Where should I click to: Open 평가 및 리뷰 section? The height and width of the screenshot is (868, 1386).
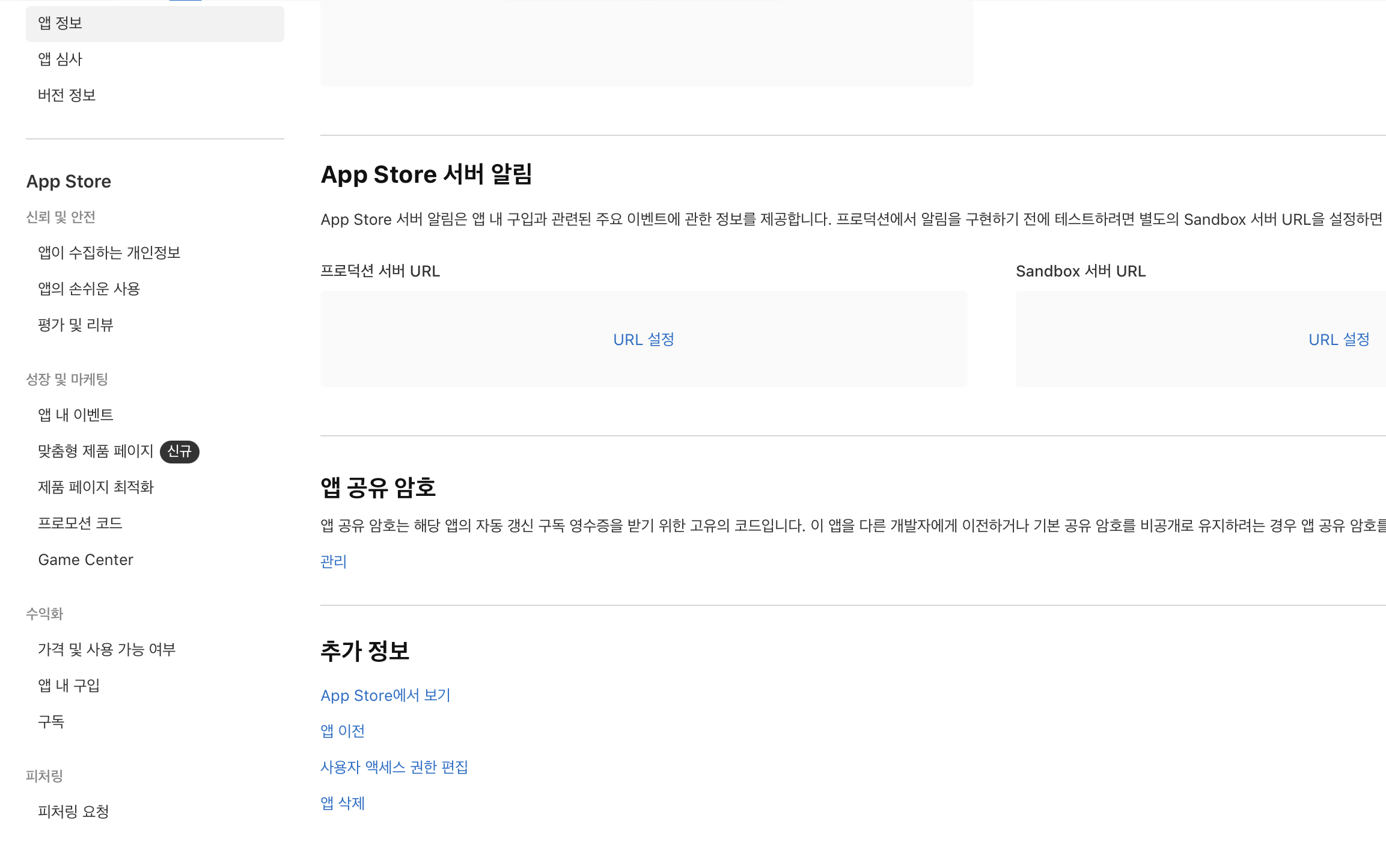coord(76,325)
